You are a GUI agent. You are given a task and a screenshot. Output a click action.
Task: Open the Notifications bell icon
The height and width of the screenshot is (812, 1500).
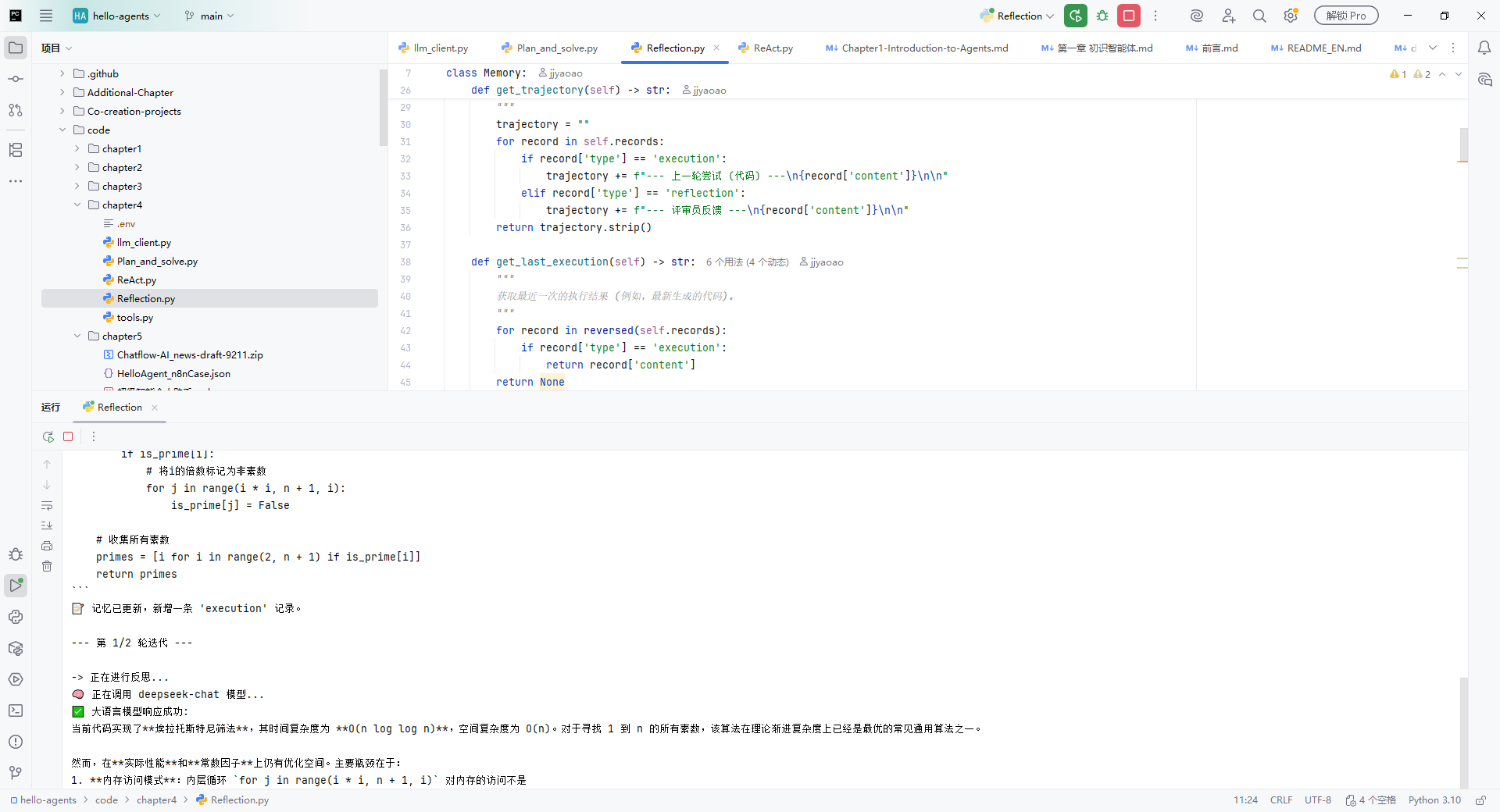click(x=1484, y=48)
